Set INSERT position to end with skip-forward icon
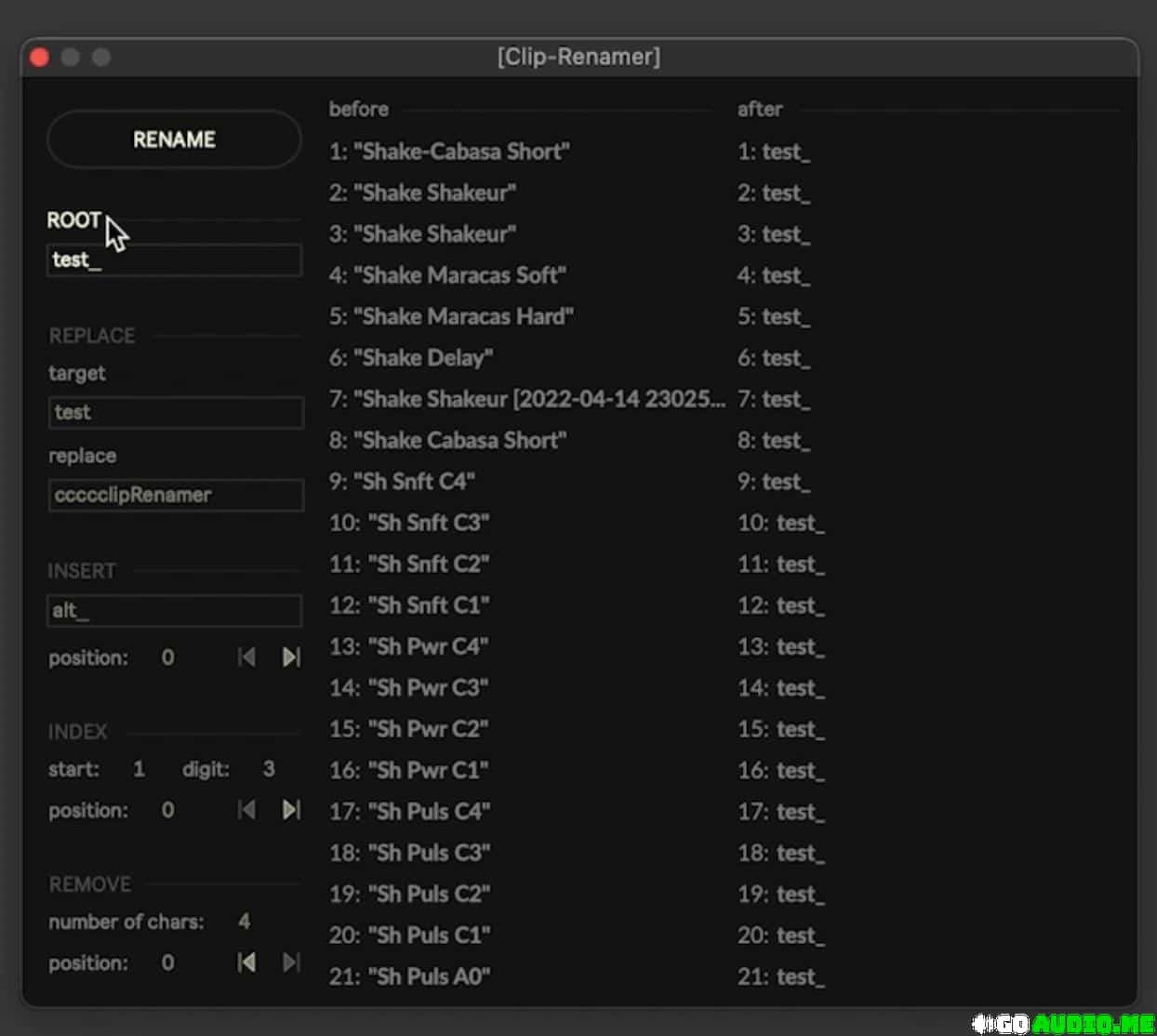 (x=291, y=657)
